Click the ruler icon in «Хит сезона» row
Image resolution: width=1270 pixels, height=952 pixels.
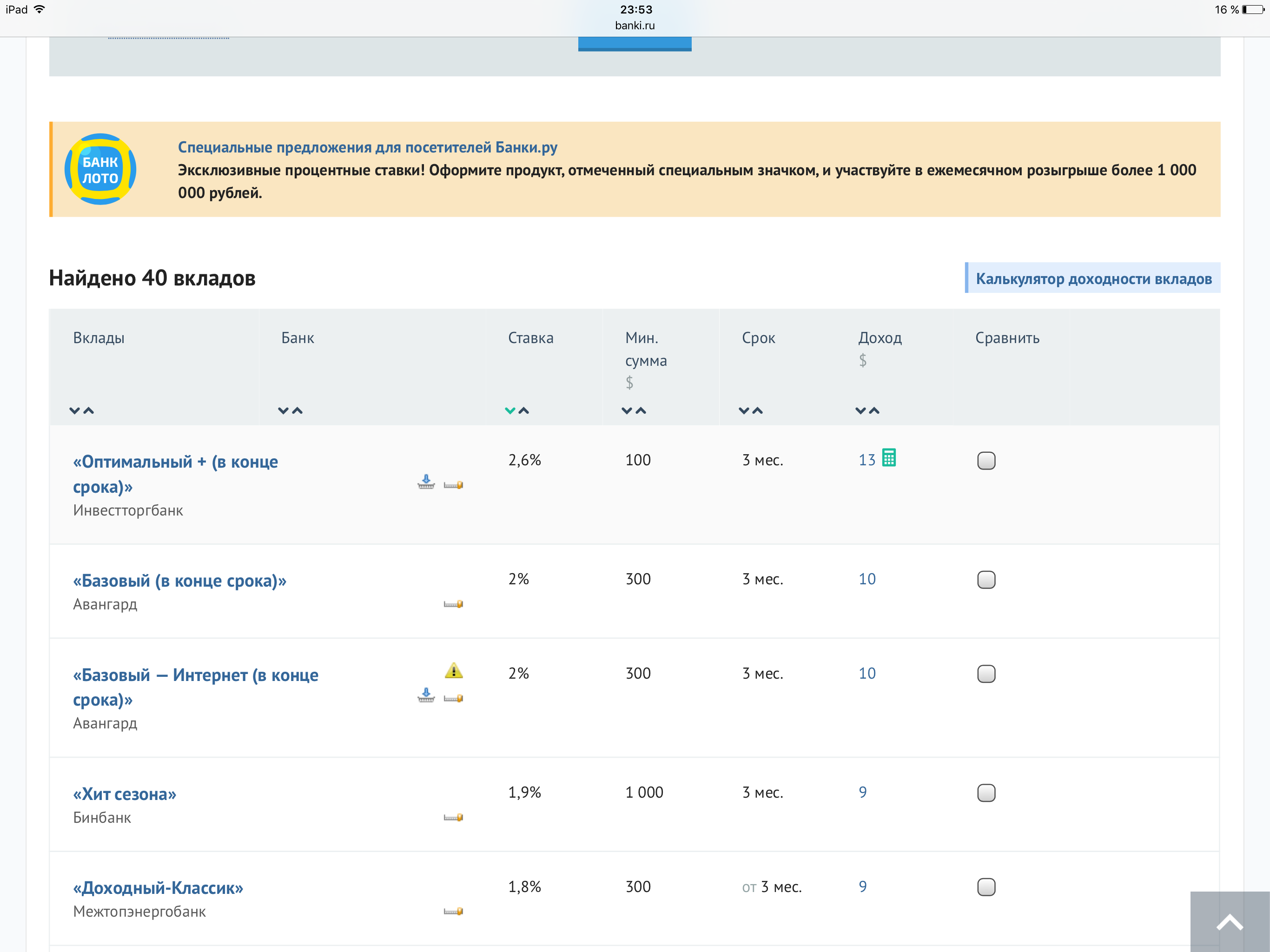(x=454, y=818)
